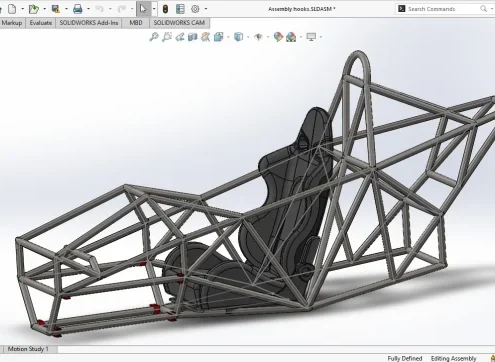Expand the Display Style cube dropdown
The width and height of the screenshot is (495, 362).
coord(248,37)
